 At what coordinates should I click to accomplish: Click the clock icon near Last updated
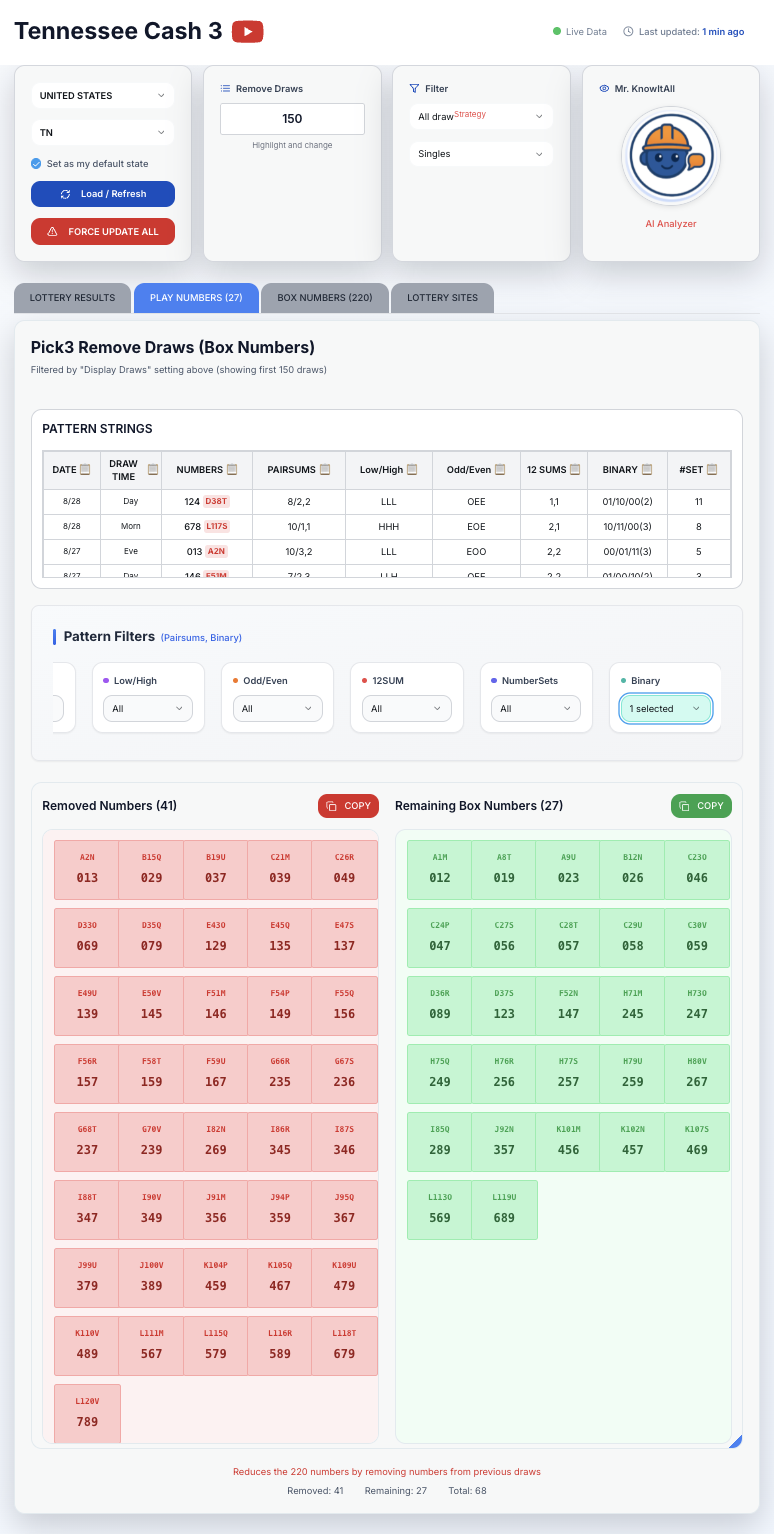click(x=628, y=32)
